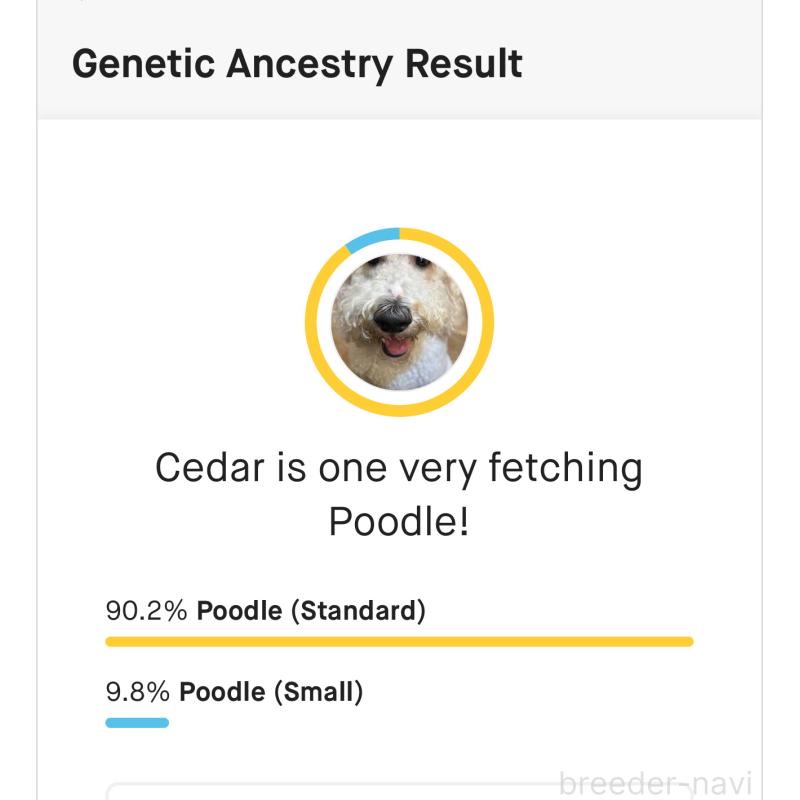Open the Poodle (Small) breed label
The image size is (800, 800).
click(270, 691)
